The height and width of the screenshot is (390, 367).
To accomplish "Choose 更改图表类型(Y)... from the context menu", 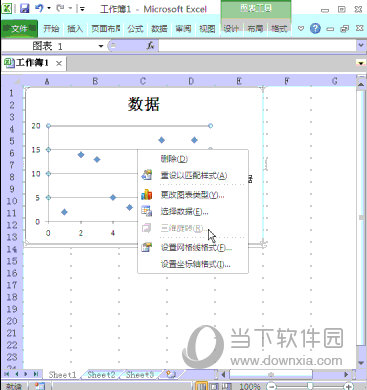I will point(192,195).
